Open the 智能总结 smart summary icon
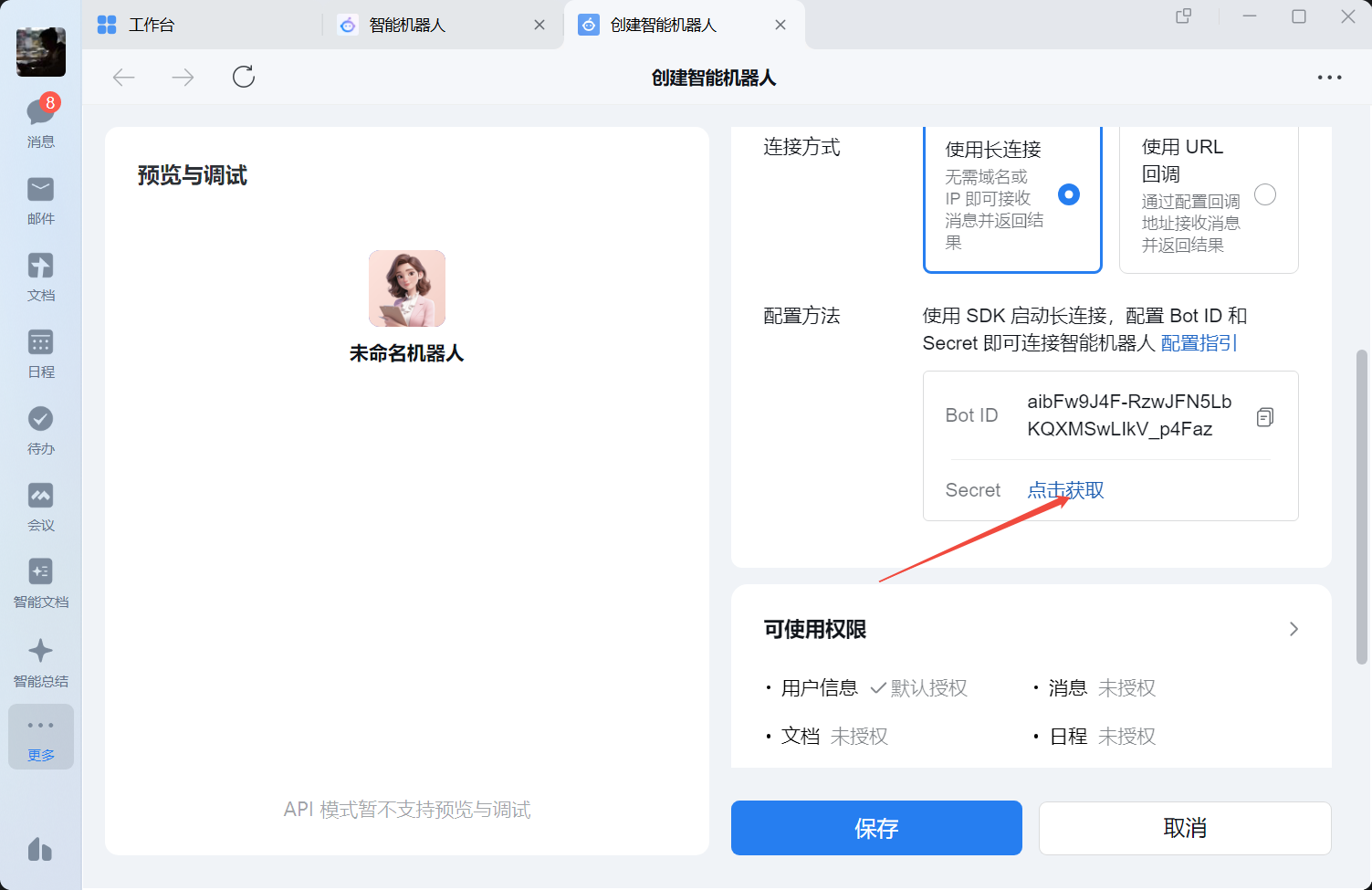The image size is (1372, 890). click(x=41, y=663)
